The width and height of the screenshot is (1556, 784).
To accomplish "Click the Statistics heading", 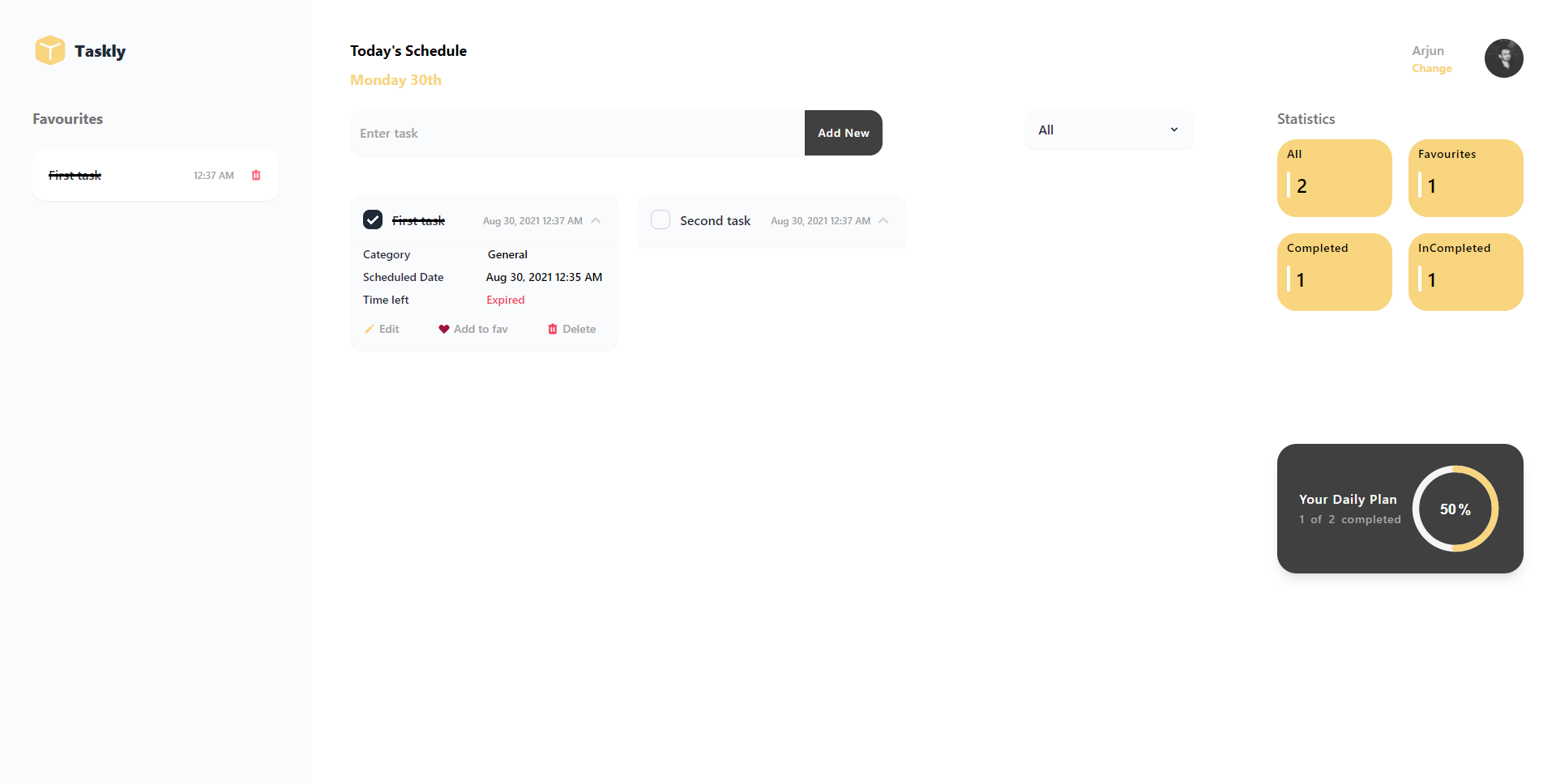I will click(x=1306, y=119).
